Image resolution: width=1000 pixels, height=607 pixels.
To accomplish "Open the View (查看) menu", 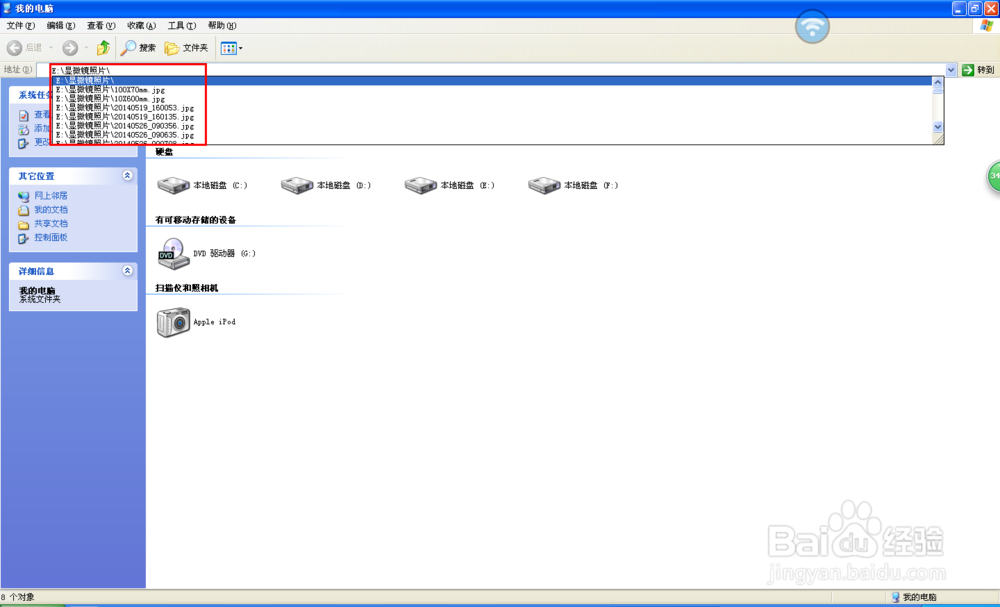I will tap(101, 26).
